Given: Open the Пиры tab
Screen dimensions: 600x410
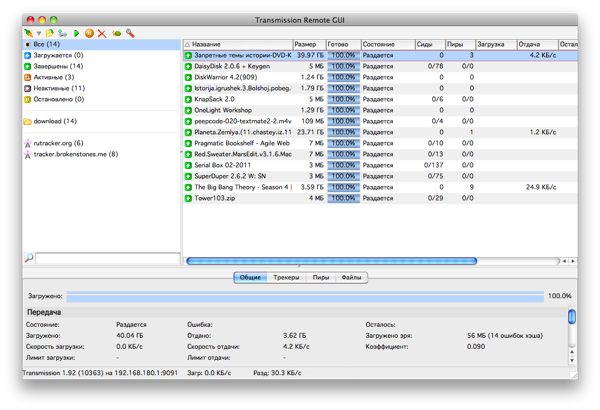Looking at the screenshot, I should point(320,277).
